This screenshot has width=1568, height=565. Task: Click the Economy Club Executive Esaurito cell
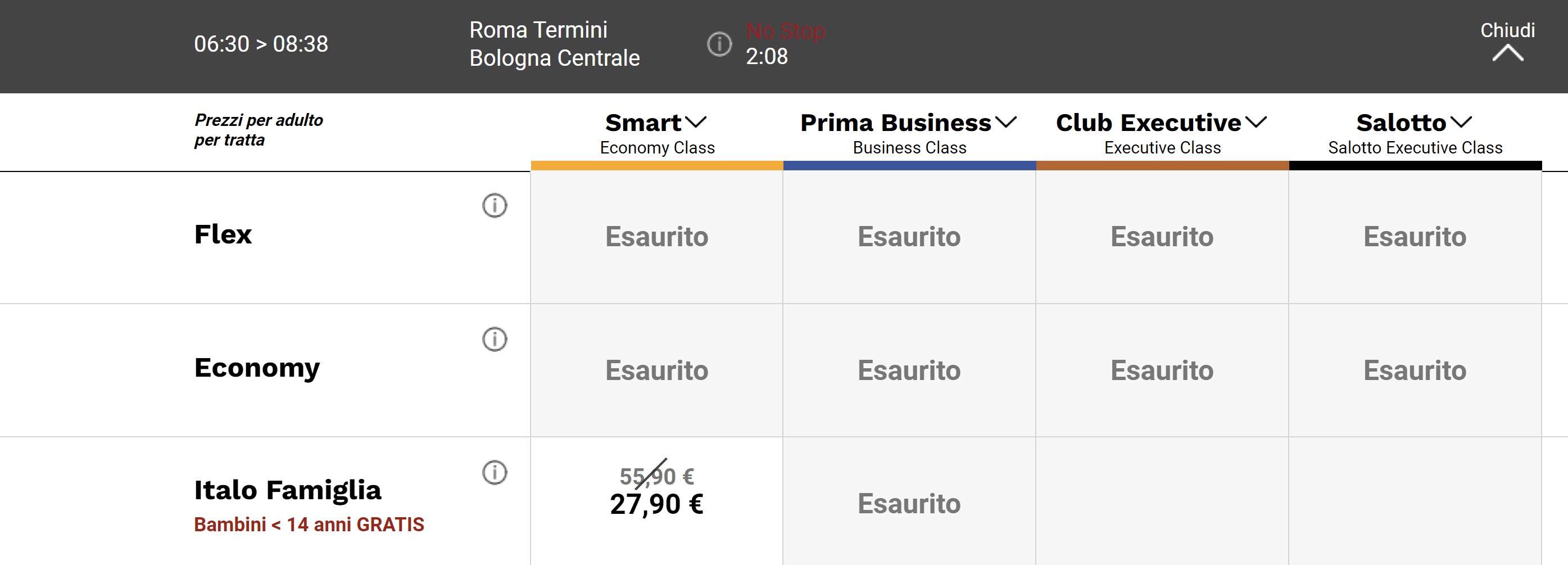(x=1162, y=370)
